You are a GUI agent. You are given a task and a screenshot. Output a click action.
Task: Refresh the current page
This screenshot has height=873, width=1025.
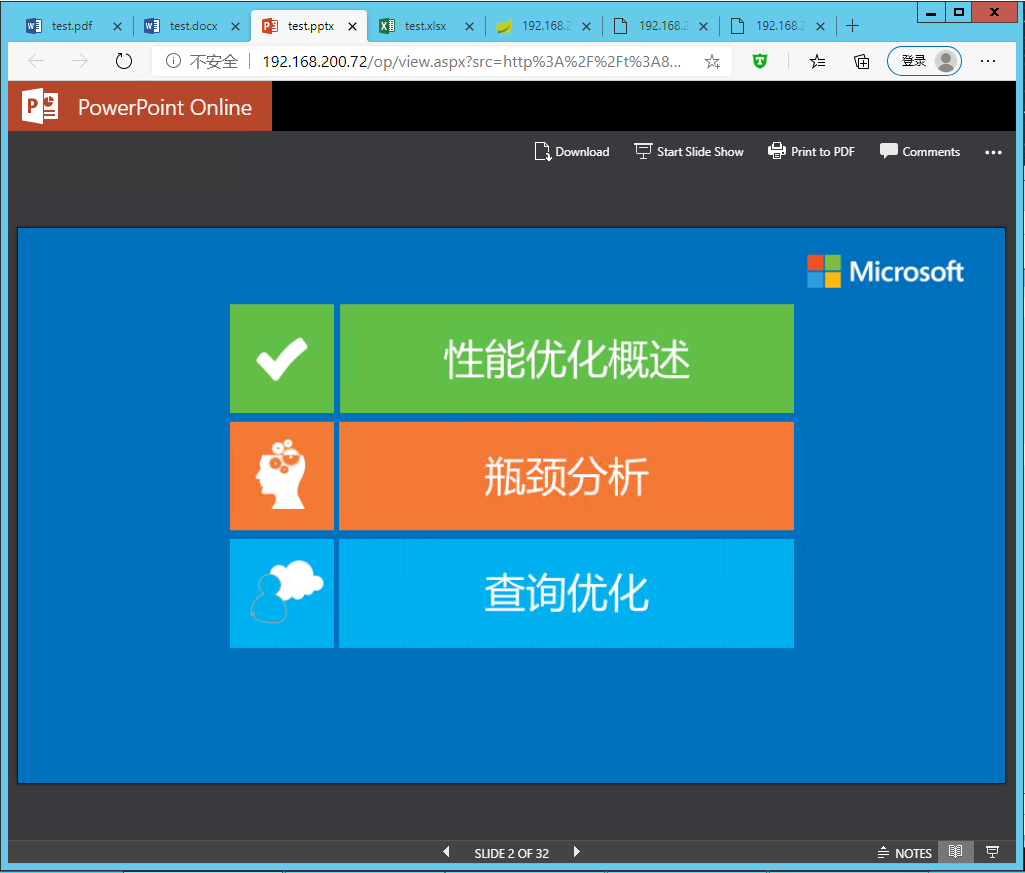tap(124, 61)
